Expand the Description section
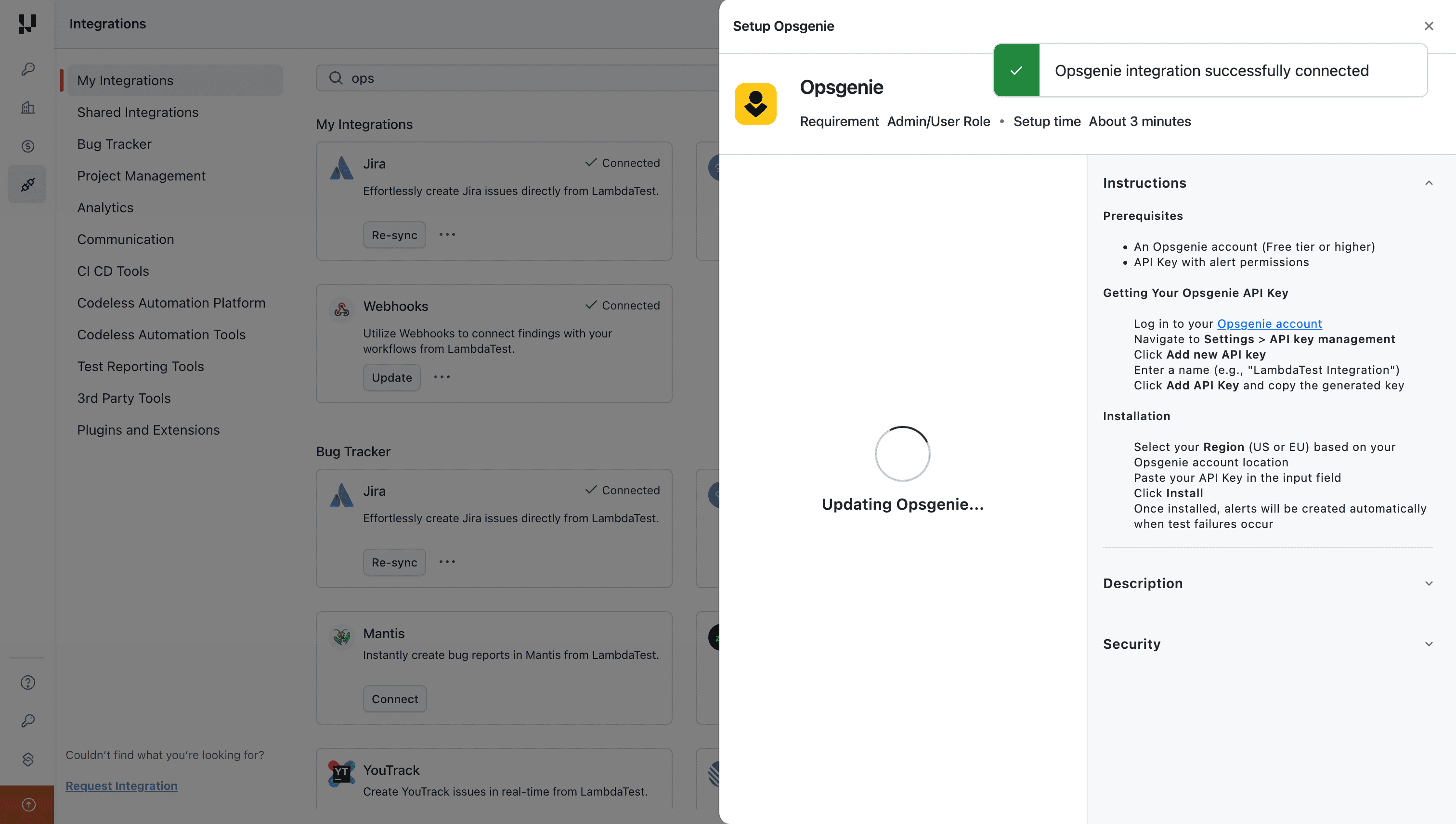The image size is (1456, 824). (1429, 583)
